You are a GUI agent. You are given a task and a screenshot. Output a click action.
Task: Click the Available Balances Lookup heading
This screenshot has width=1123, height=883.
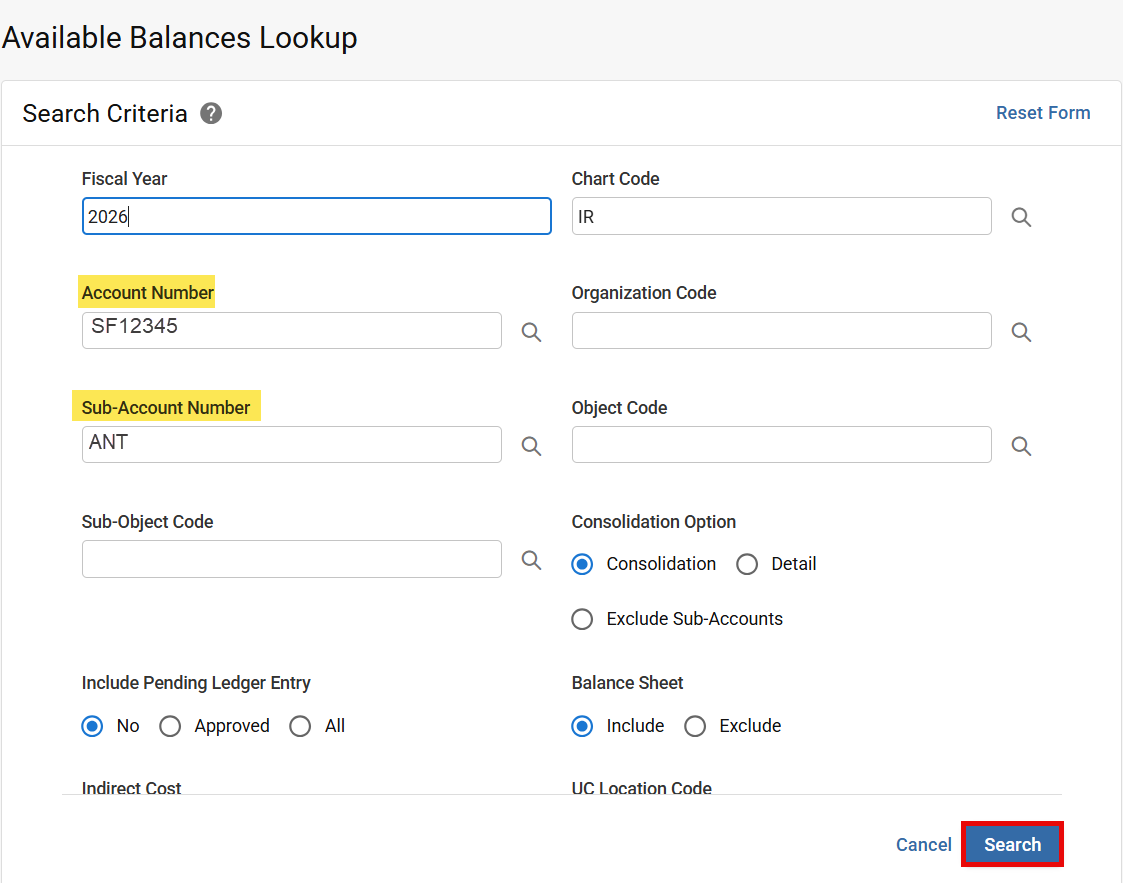pyautogui.click(x=180, y=37)
